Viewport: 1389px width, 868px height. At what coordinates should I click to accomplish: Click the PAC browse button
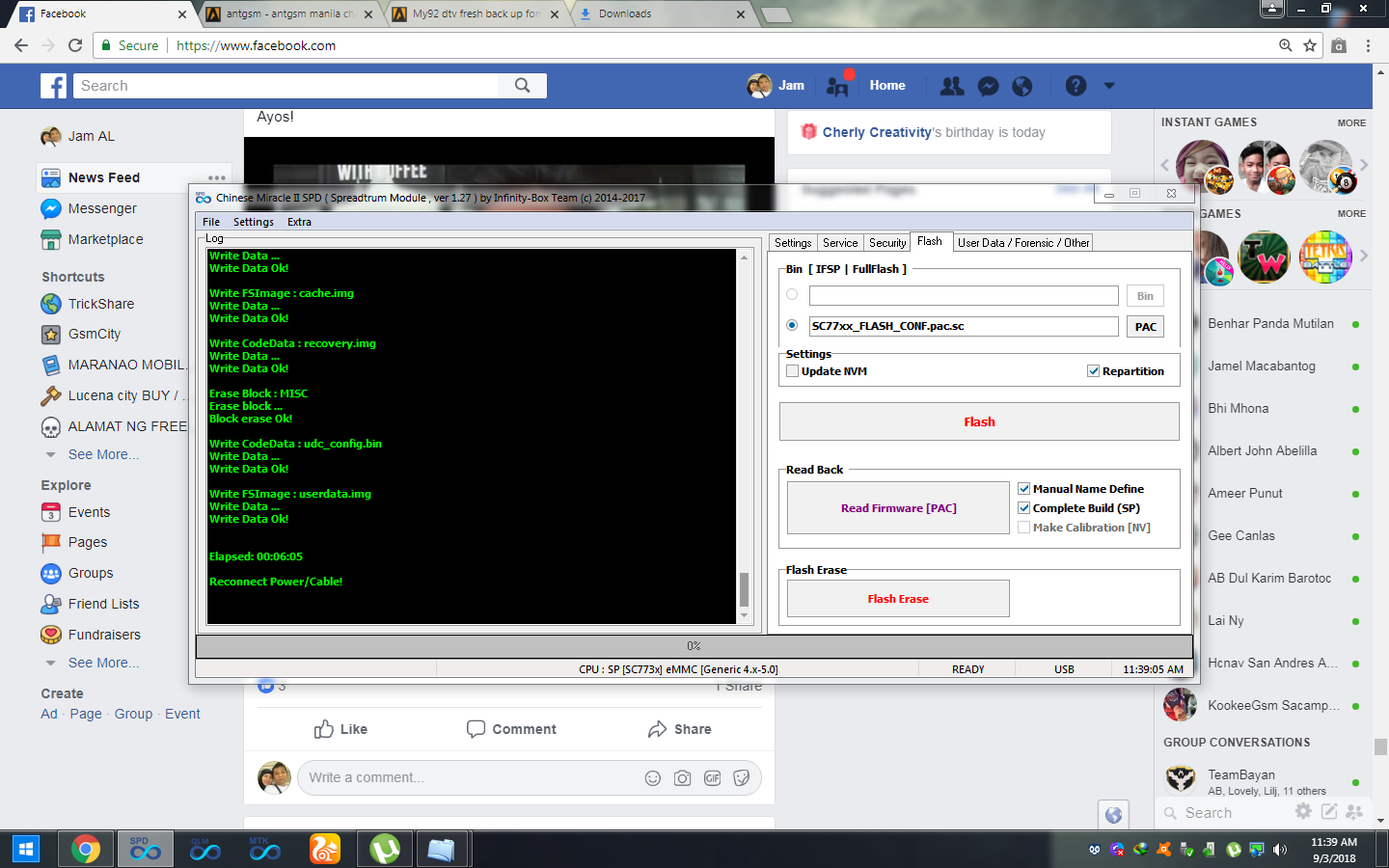tap(1145, 327)
